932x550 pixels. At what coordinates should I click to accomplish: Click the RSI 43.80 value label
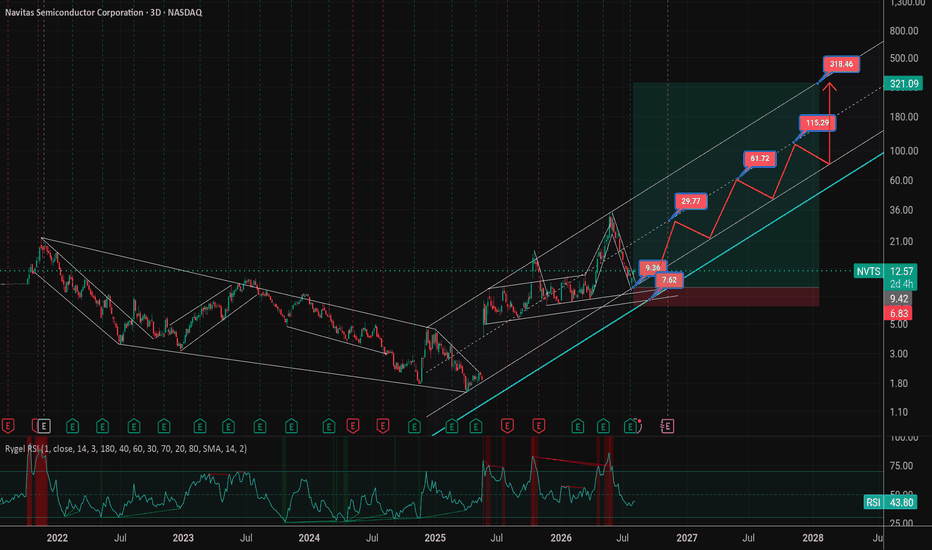click(890, 502)
